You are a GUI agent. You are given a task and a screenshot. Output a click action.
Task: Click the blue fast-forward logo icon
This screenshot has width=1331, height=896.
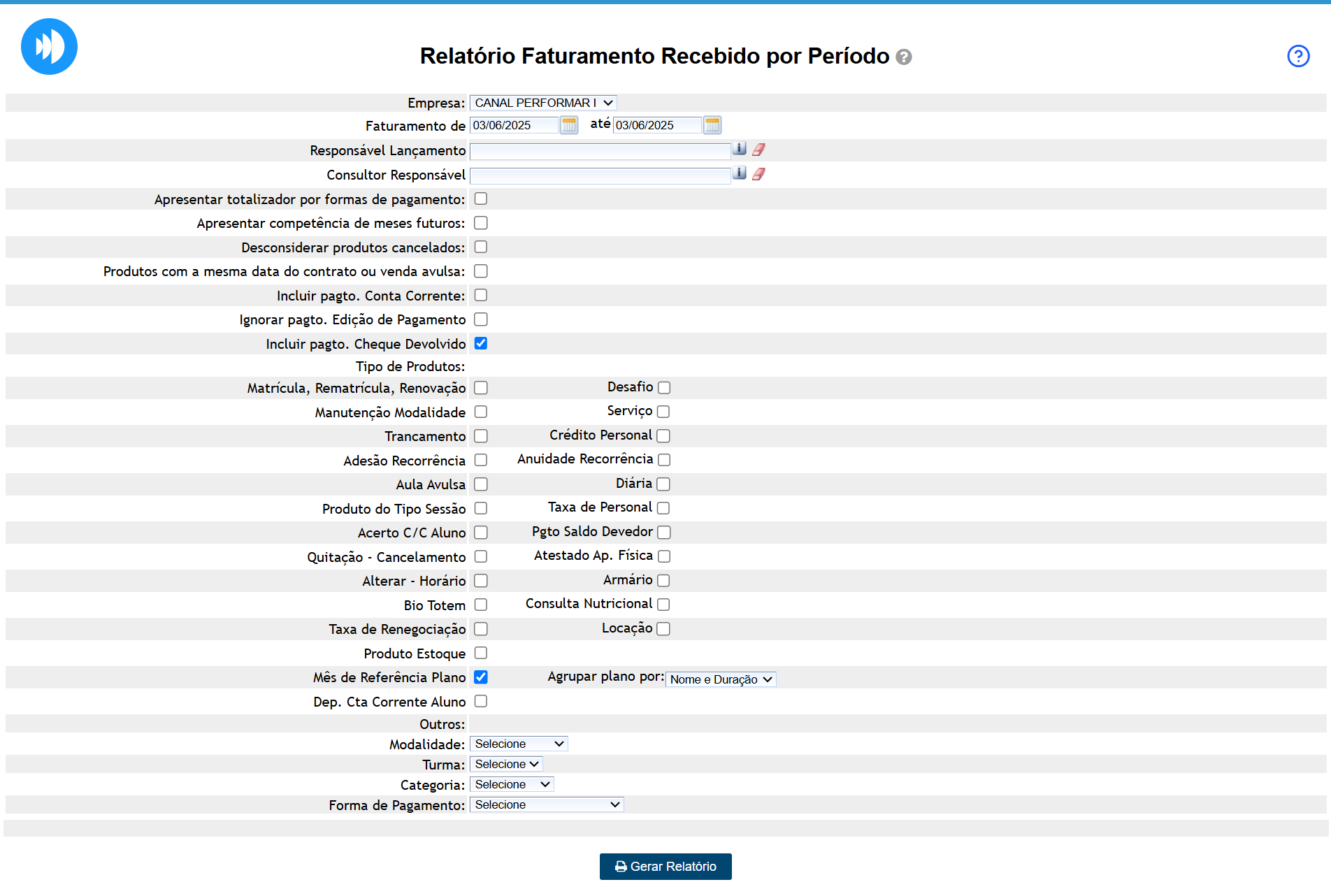[49, 47]
